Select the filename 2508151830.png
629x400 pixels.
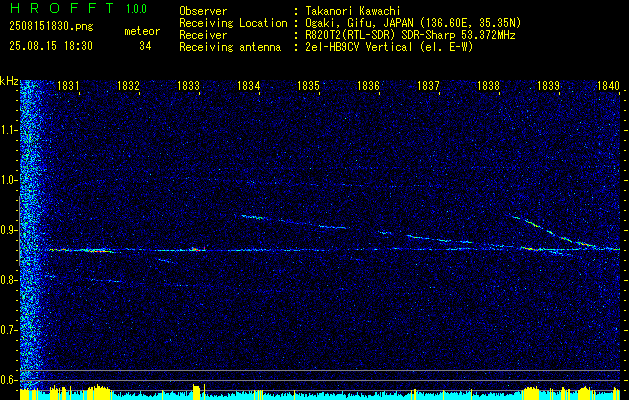(51, 27)
